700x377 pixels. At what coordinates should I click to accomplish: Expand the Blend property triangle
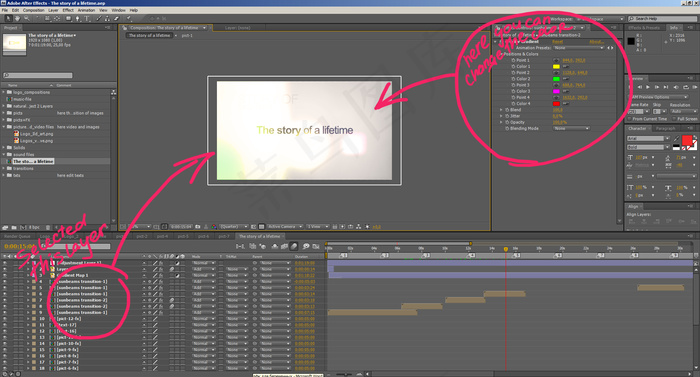click(501, 109)
